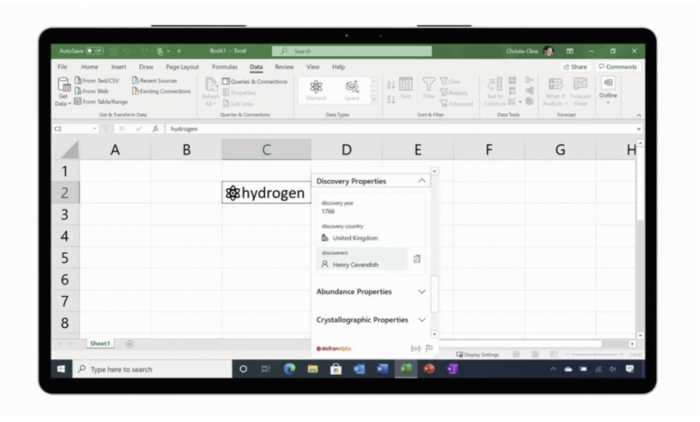This screenshot has height=422, width=700.
Task: Sort A to Z ascending
Action: pos(391,85)
